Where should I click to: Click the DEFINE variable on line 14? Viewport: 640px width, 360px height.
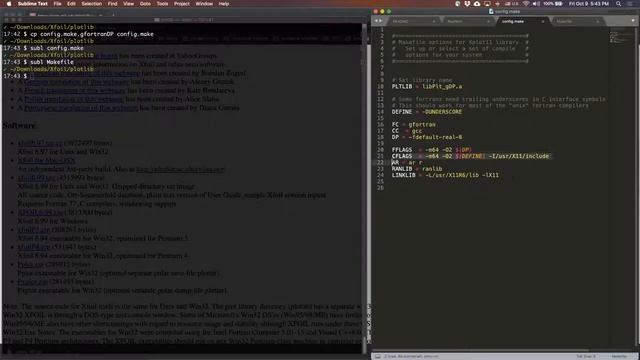[402, 112]
